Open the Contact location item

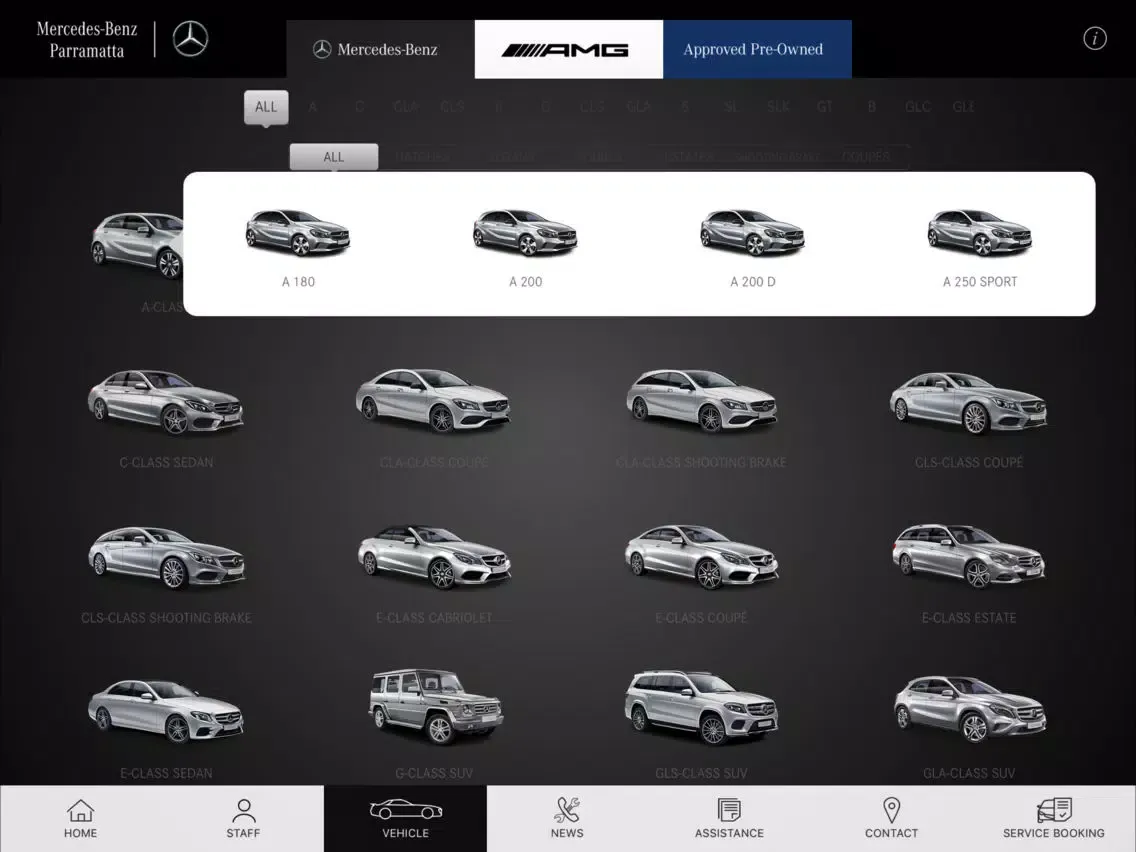pos(891,819)
